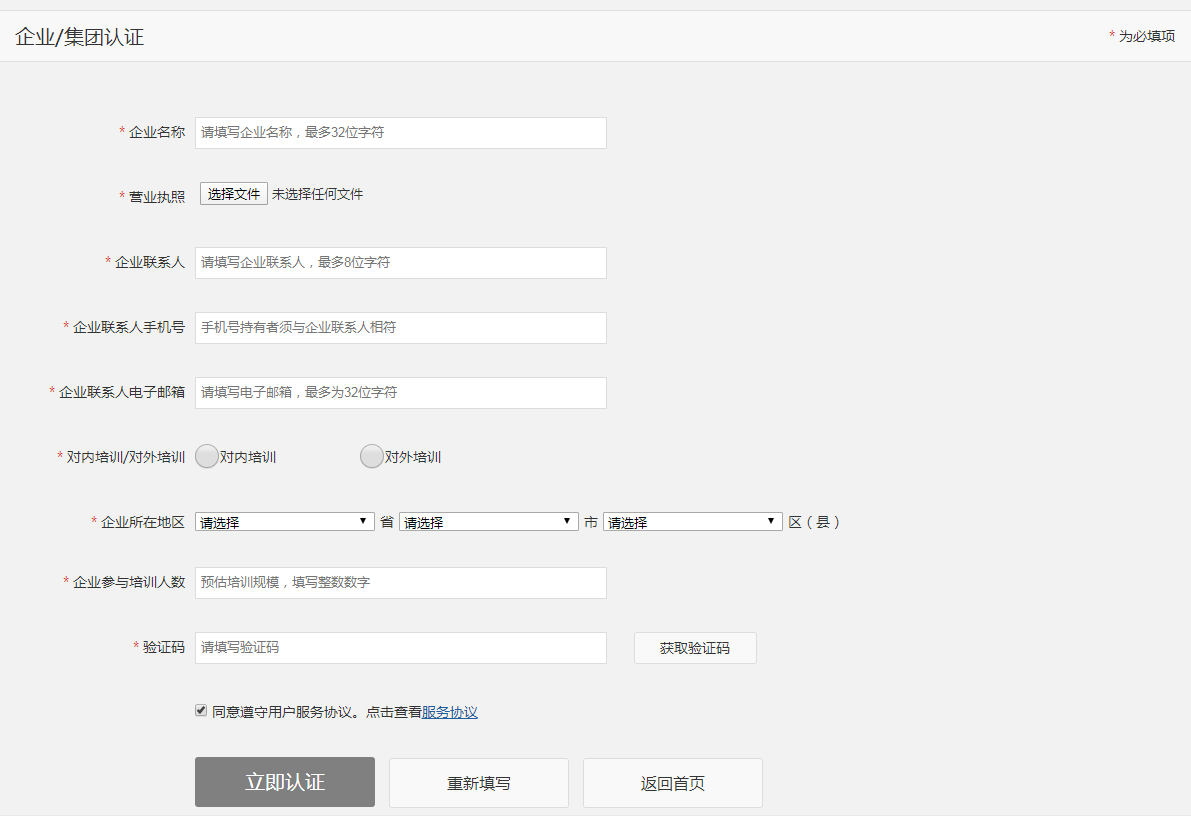1191x816 pixels.
Task: Open the district 区（县） dropdown
Action: (x=693, y=522)
